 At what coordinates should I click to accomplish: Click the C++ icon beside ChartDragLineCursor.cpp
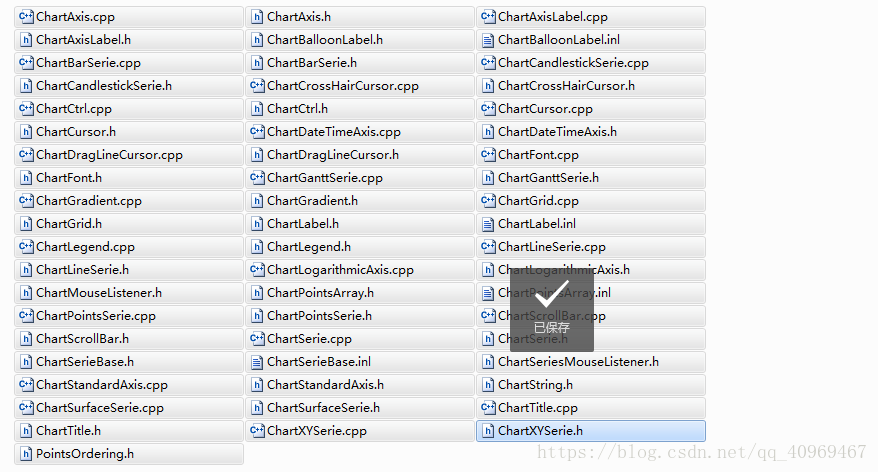coord(26,155)
